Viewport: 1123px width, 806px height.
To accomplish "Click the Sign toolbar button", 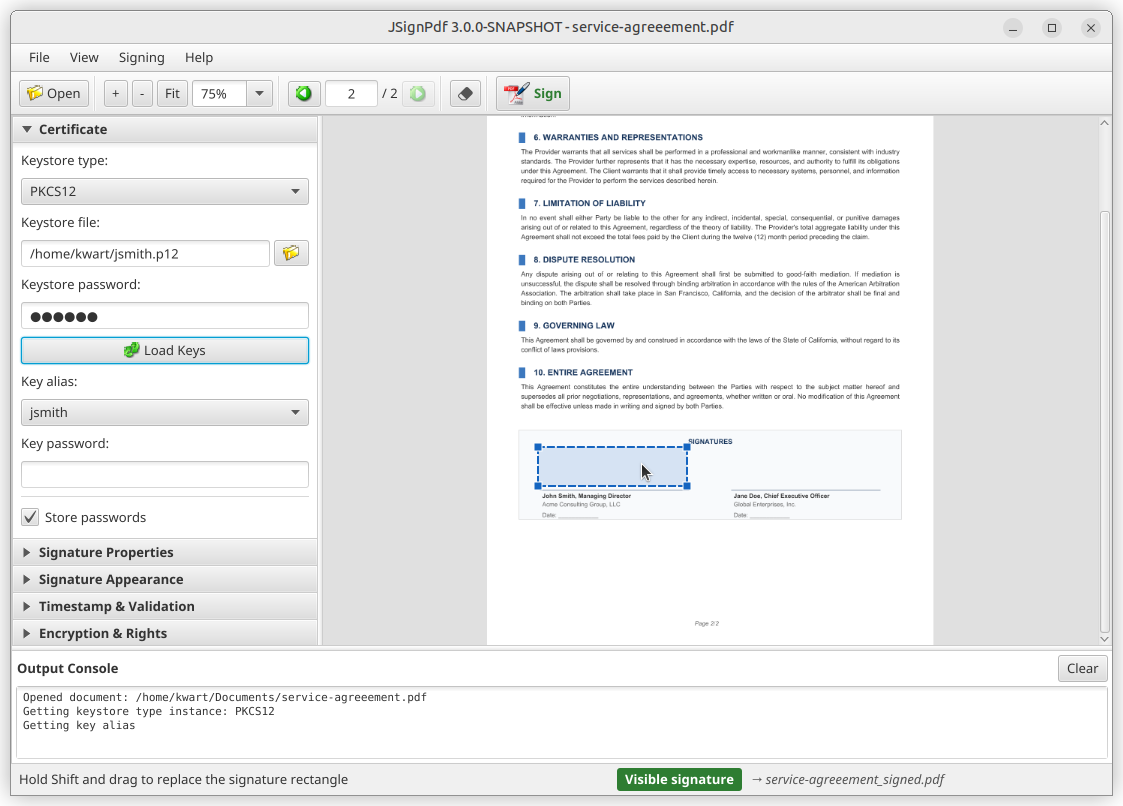I will 533,93.
